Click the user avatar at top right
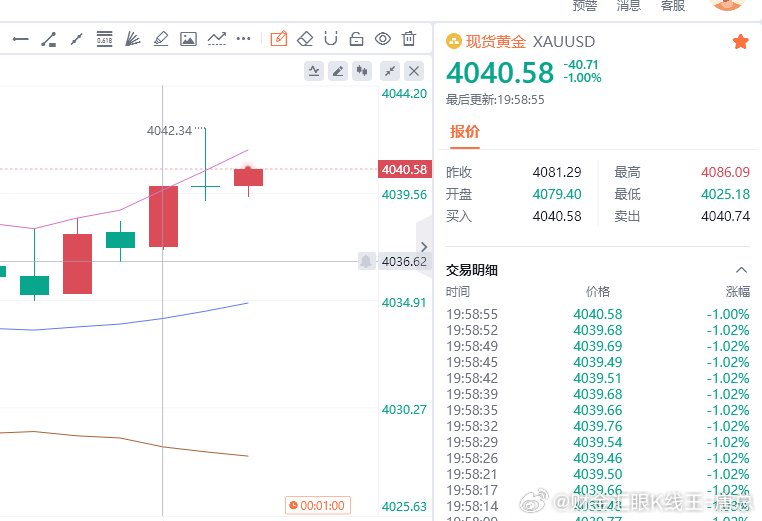The width and height of the screenshot is (762, 521). pyautogui.click(x=727, y=4)
